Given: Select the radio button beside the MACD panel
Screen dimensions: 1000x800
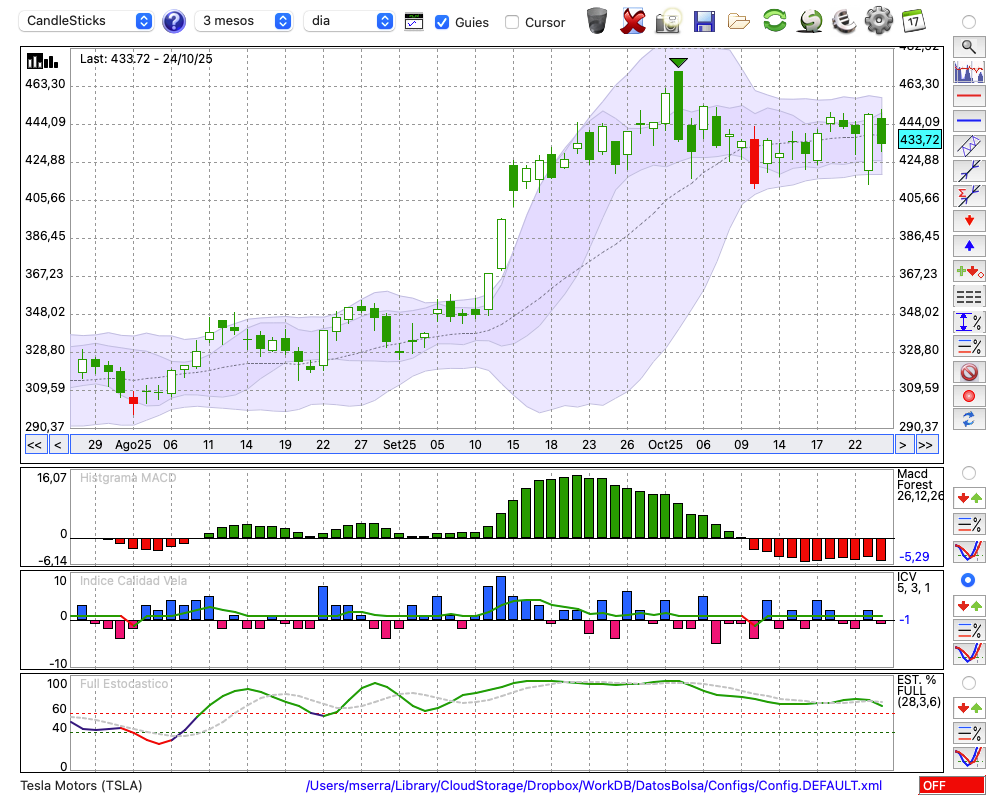Looking at the screenshot, I should click(968, 472).
